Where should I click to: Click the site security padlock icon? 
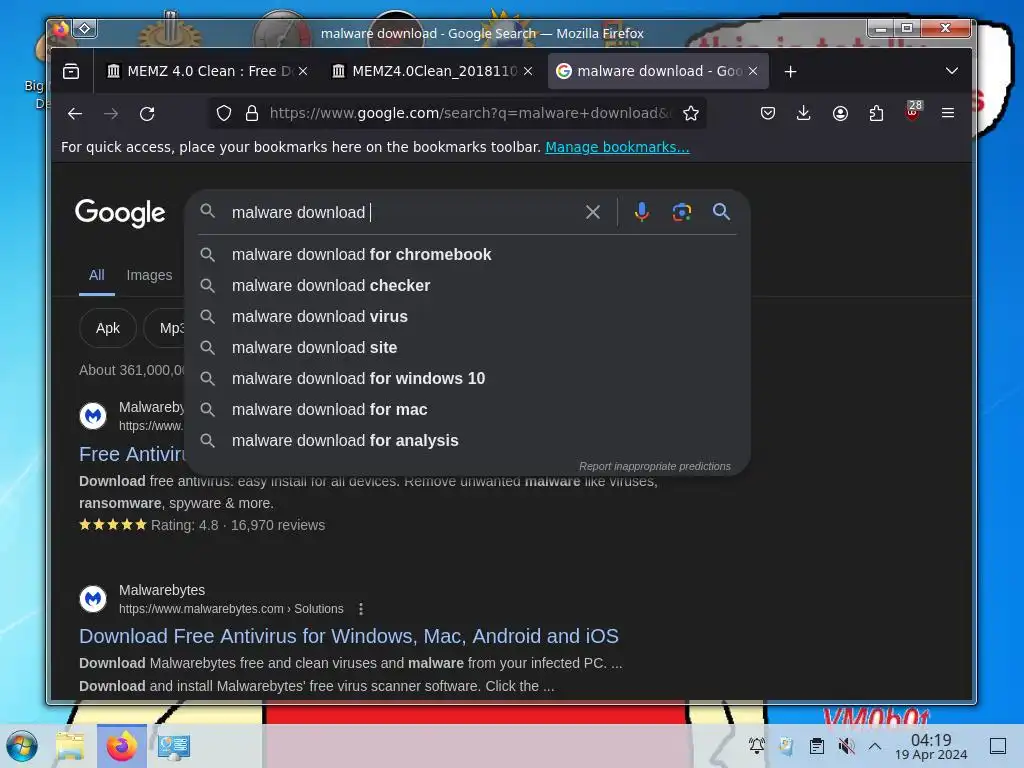[x=251, y=114]
